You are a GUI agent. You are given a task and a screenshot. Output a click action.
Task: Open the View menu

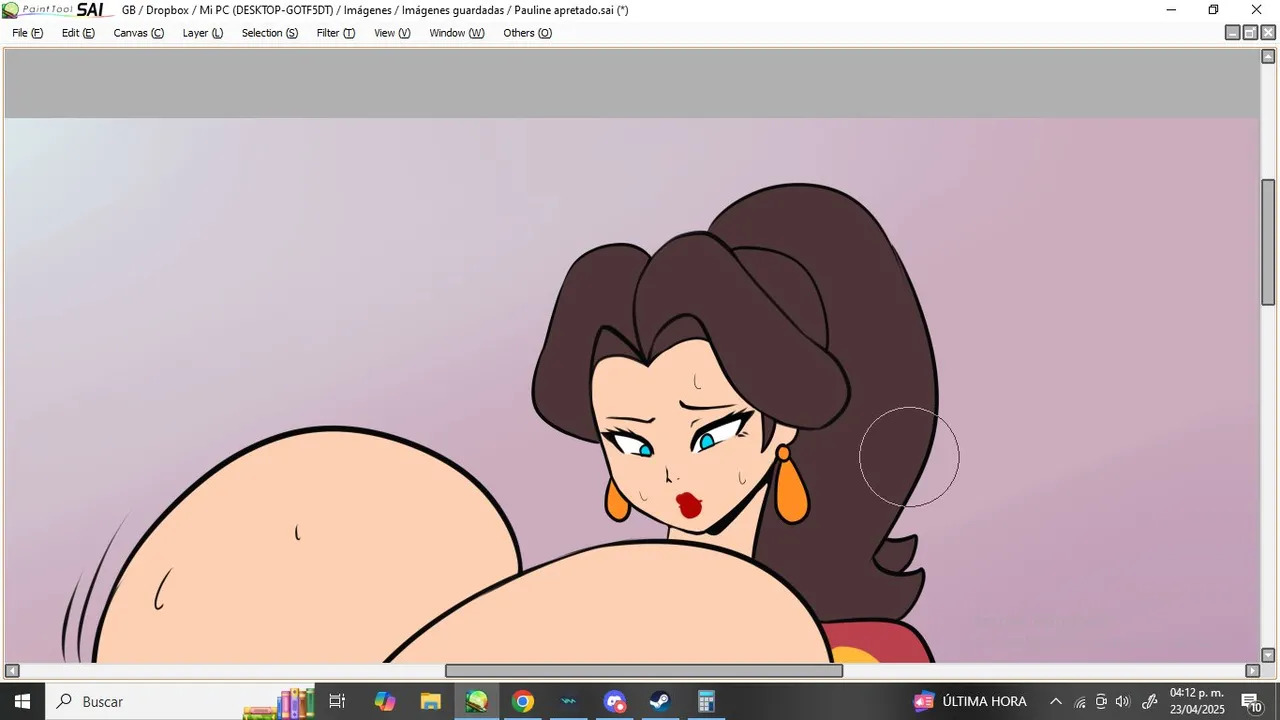pos(392,33)
